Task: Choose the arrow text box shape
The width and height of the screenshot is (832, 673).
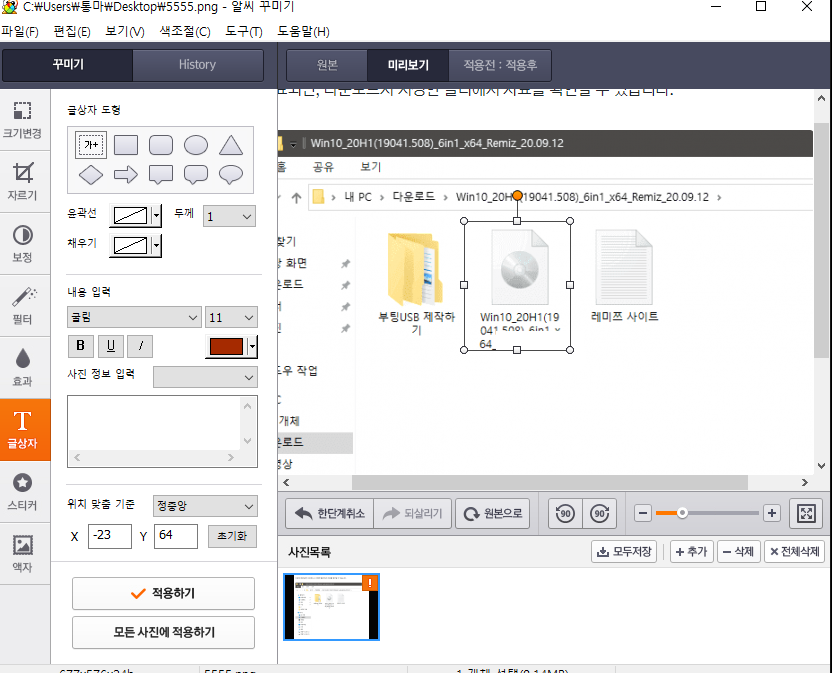Action: [x=126, y=175]
